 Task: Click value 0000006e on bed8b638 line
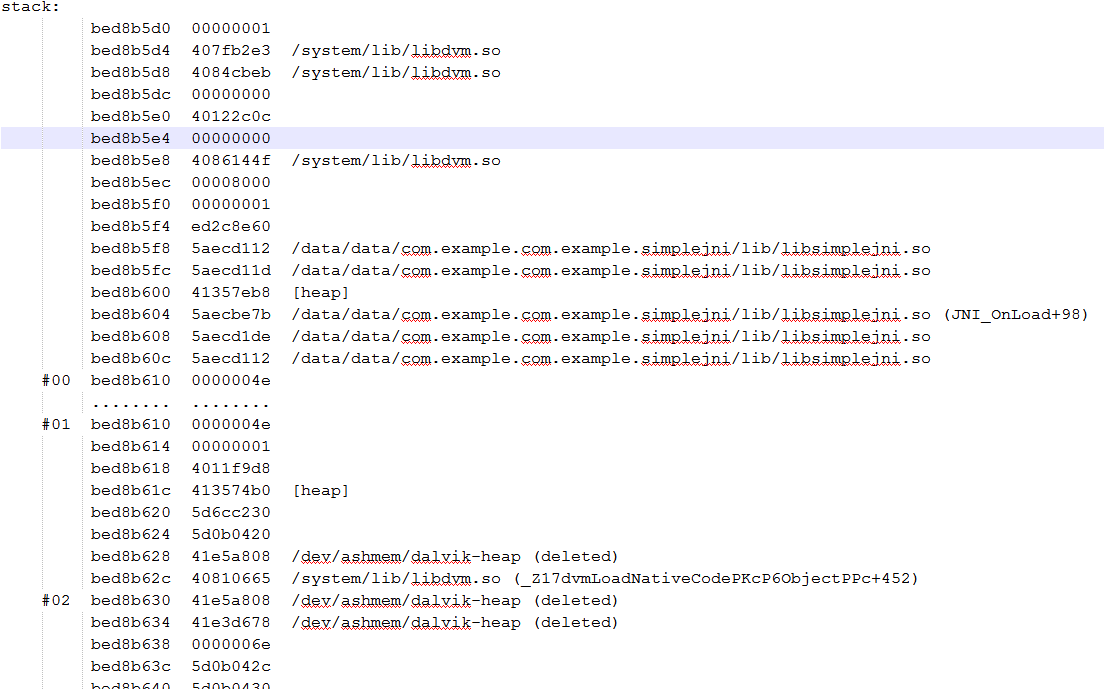231,645
